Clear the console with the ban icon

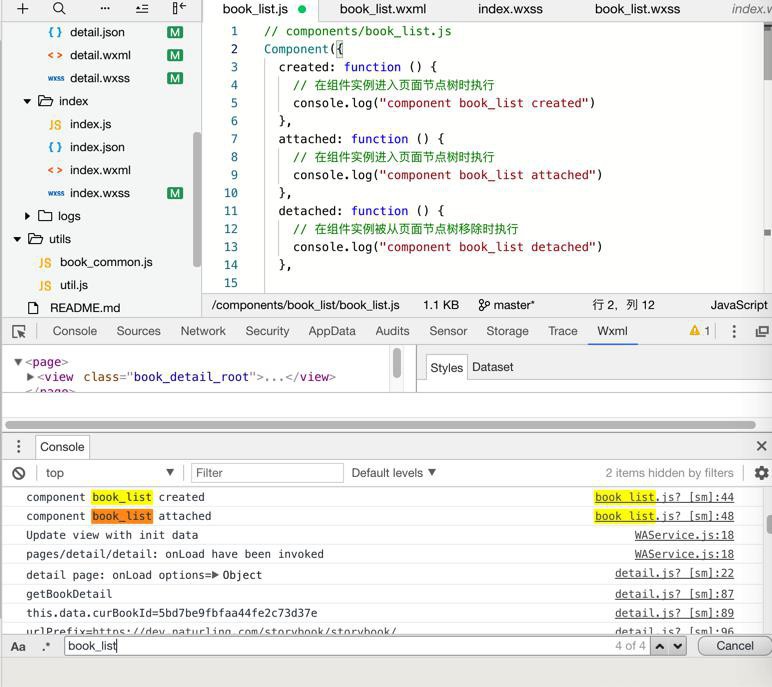coord(19,473)
